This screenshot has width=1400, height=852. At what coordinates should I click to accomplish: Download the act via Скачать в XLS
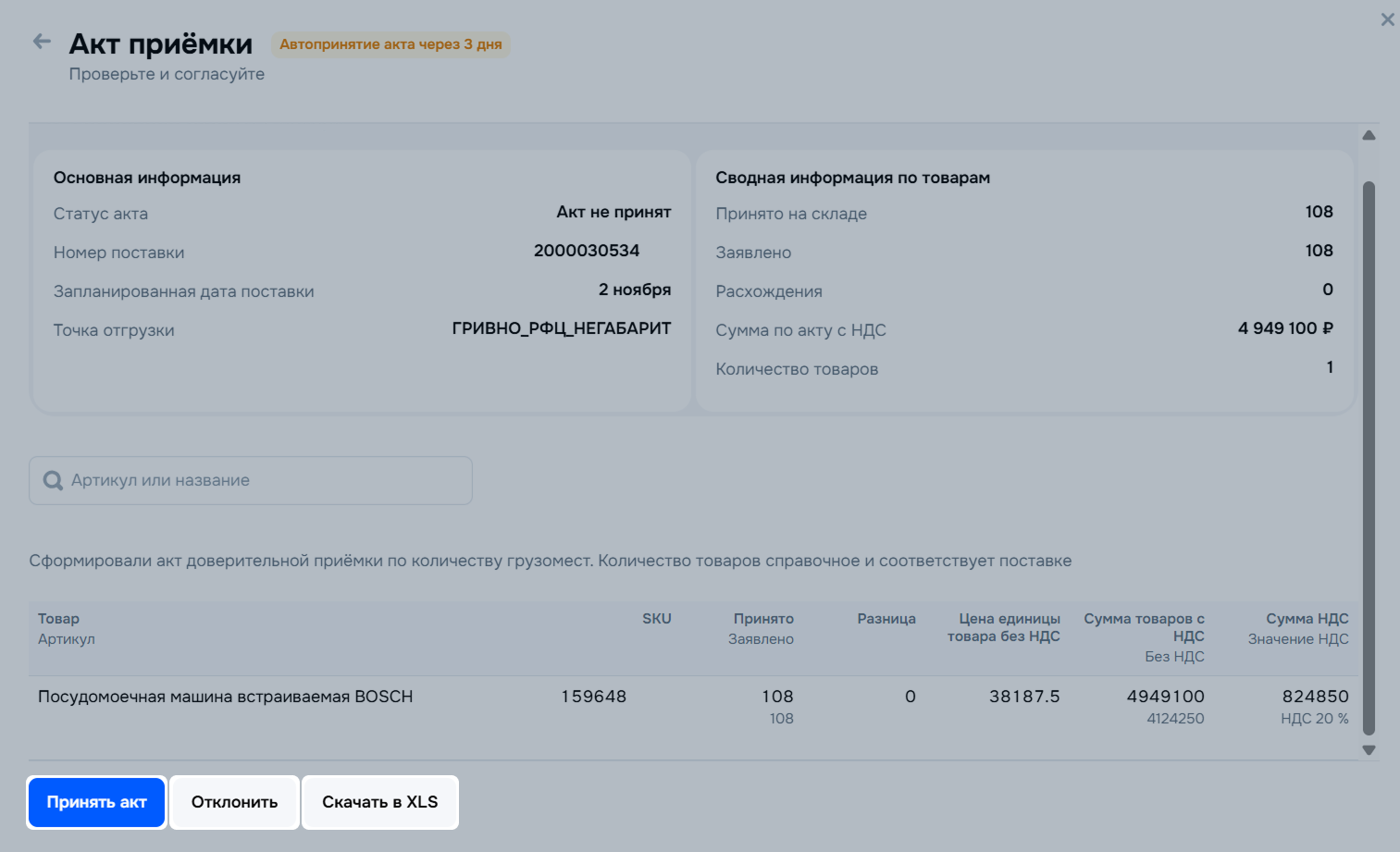click(x=379, y=802)
